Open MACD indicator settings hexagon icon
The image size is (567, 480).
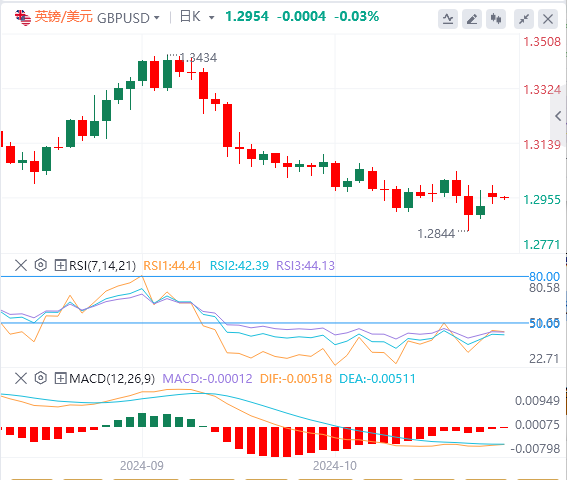click(x=40, y=378)
